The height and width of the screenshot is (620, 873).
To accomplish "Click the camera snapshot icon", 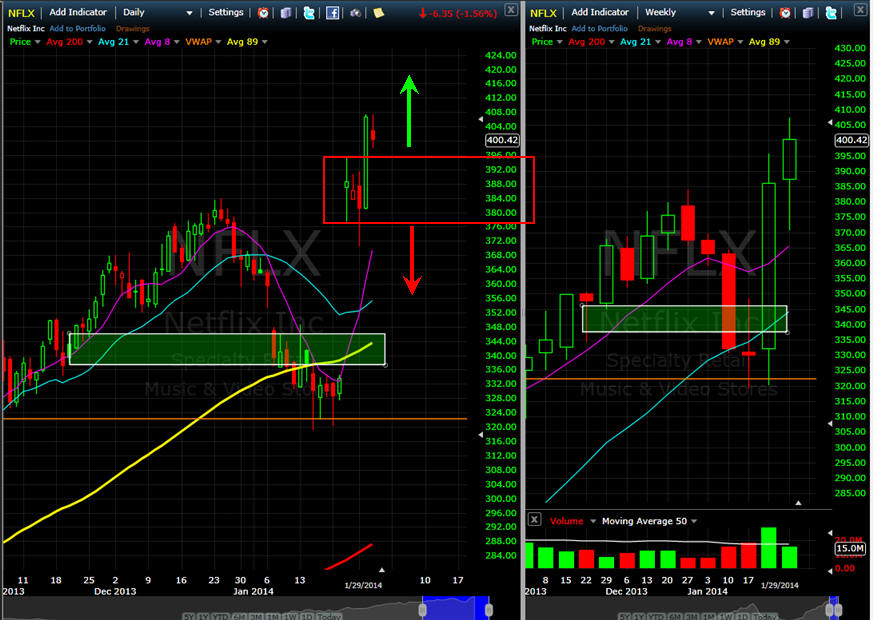I will pos(355,13).
